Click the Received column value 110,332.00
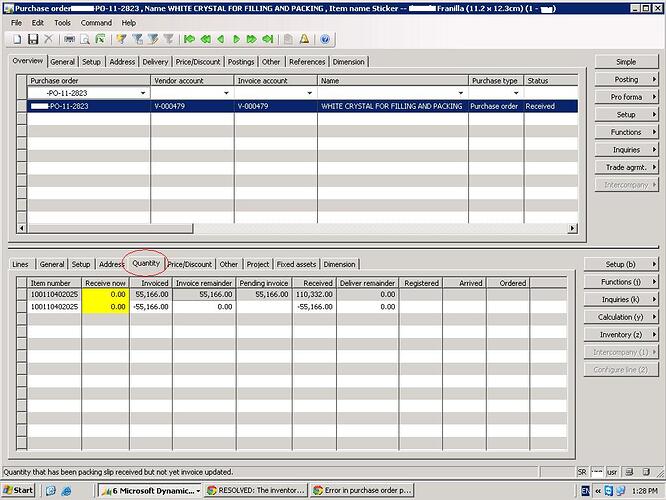The width and height of the screenshot is (666, 500). (314, 294)
